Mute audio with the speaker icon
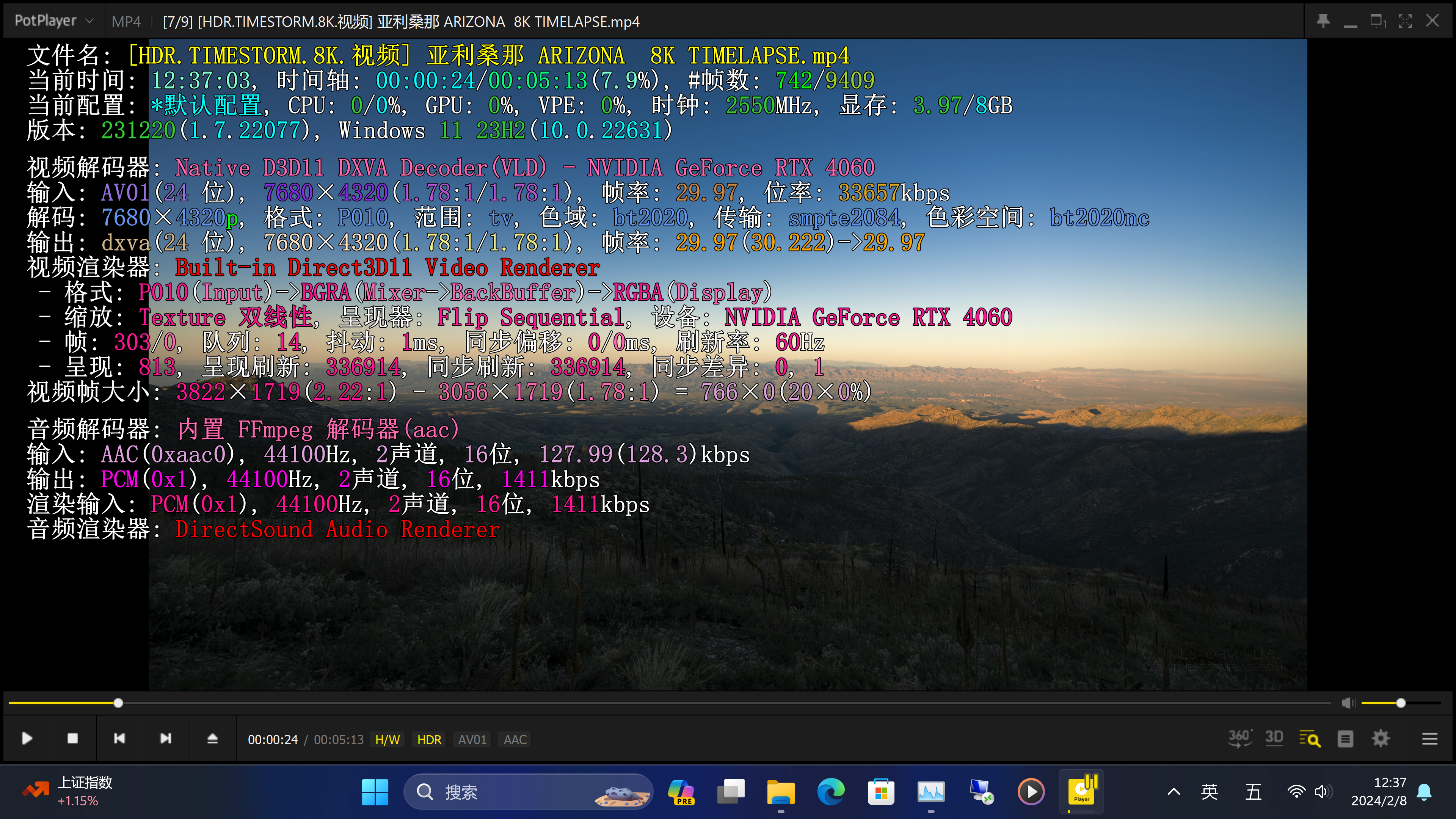1456x819 pixels. point(1349,703)
